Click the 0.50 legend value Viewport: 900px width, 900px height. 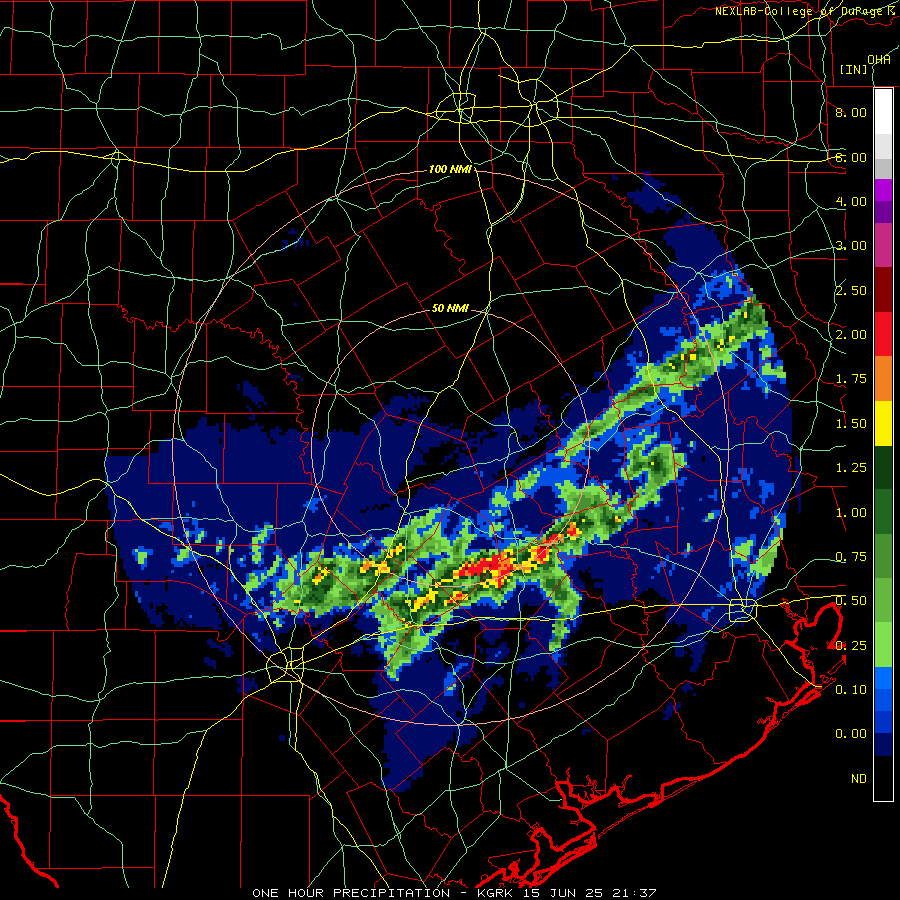[851, 601]
